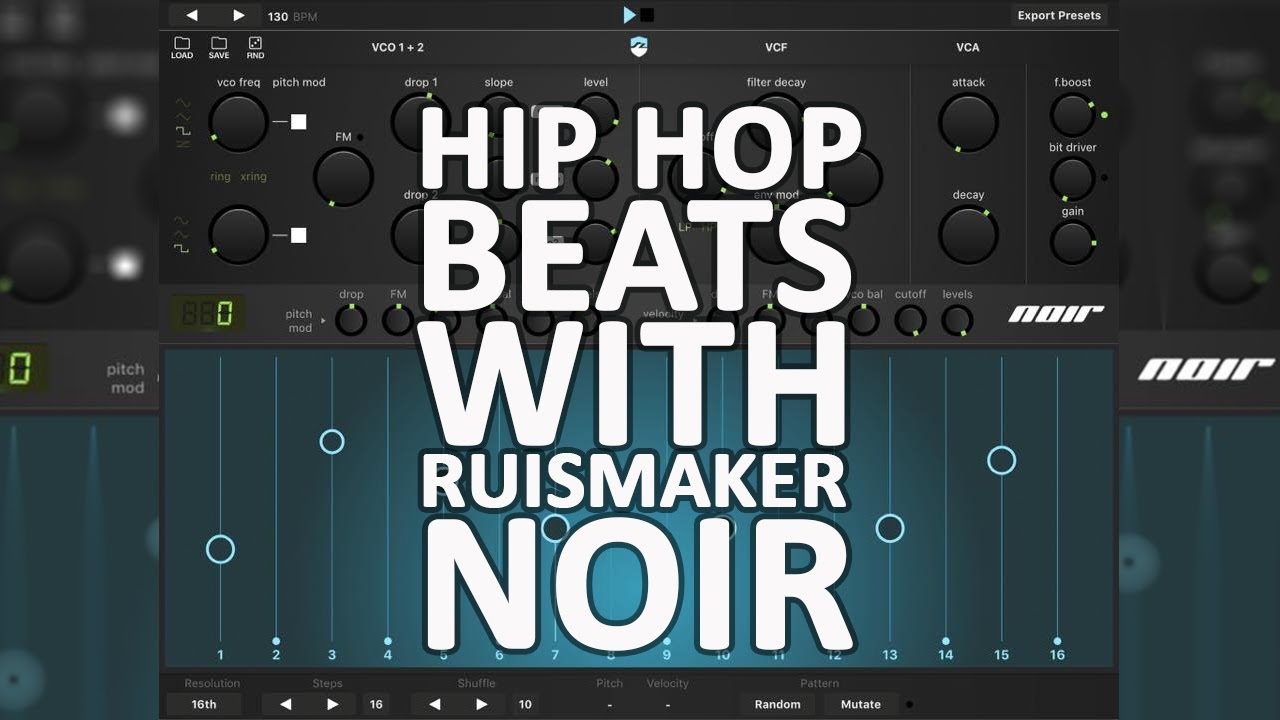1280x720 pixels.
Task: Click the bit driver knob
Action: [1072, 178]
